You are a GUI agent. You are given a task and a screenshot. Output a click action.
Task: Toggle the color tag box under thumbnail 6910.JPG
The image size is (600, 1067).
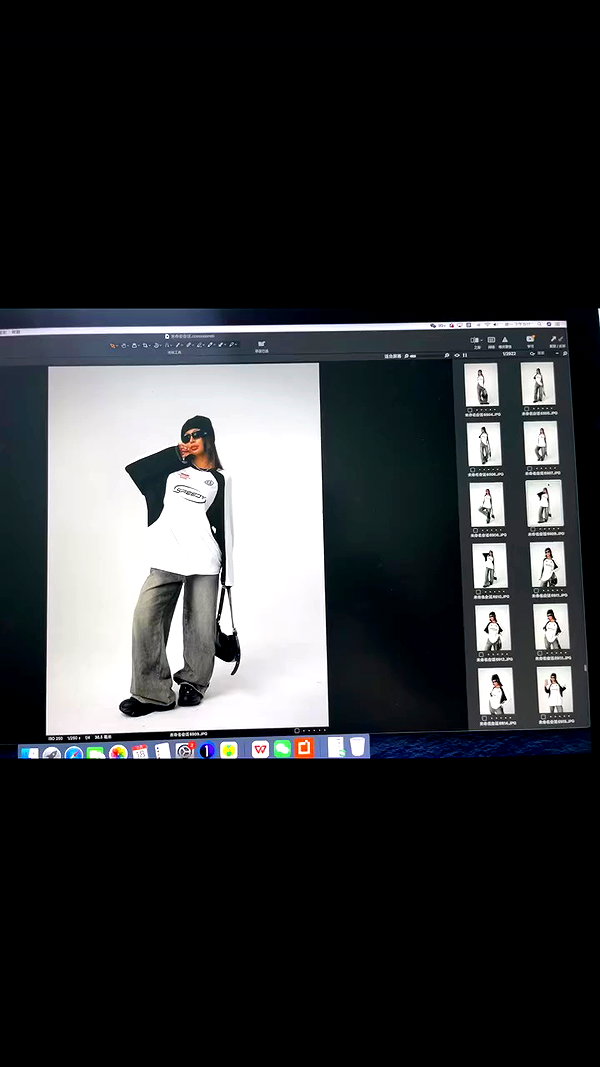(478, 592)
